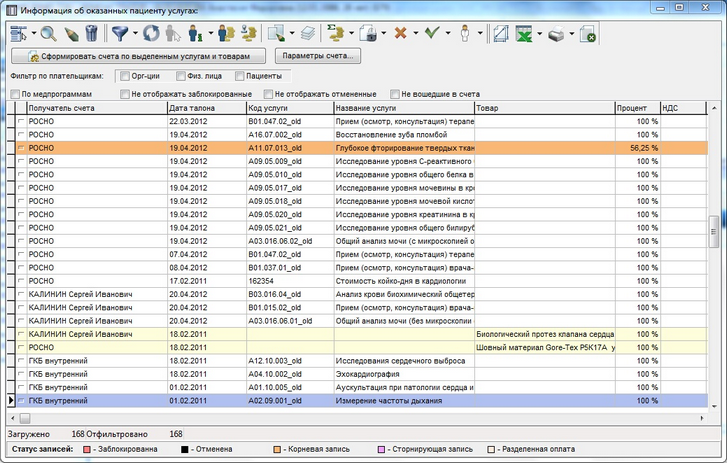Tick row checkbox for 22.03.2012 РОСНО entry
Viewport: 727px width, 463px height.
pyautogui.click(x=21, y=121)
